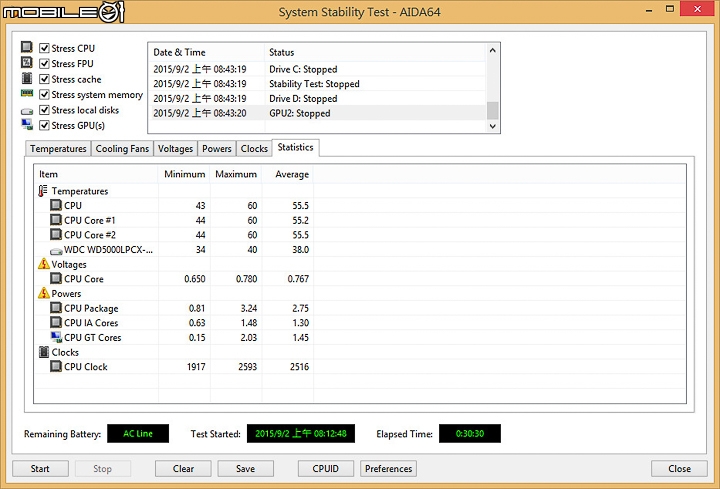Click the Close button at bottom right
Screen dimensions: 720x489
(679, 469)
